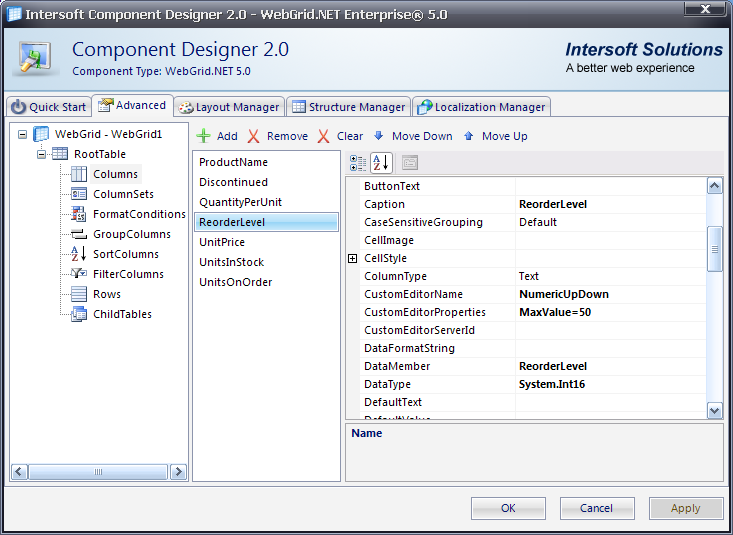Click the property grid scroll up arrow
The width and height of the screenshot is (733, 535).
[x=714, y=186]
